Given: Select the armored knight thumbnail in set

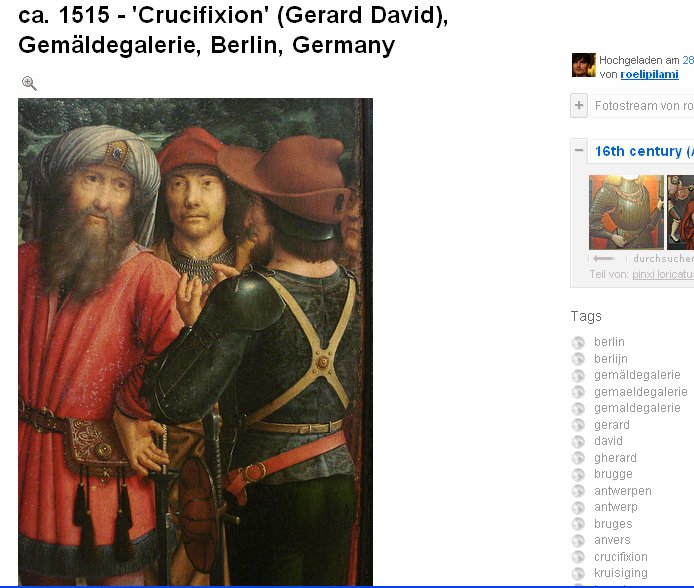Looking at the screenshot, I should pos(626,212).
